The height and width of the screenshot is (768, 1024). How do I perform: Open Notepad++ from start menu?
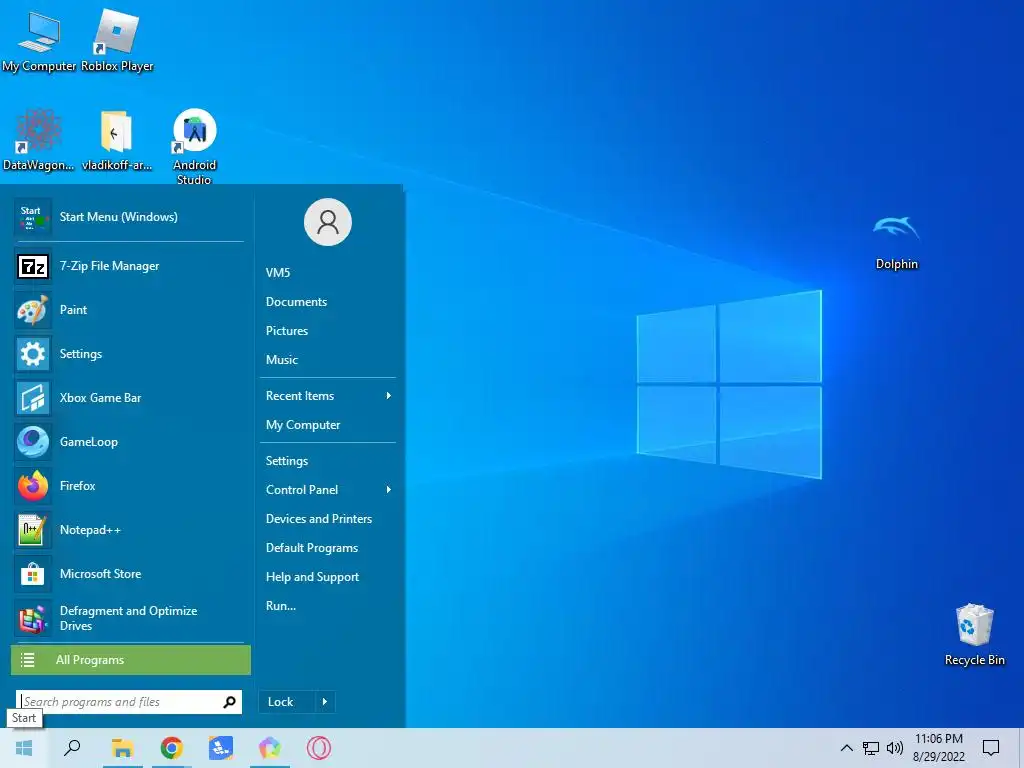click(x=129, y=530)
